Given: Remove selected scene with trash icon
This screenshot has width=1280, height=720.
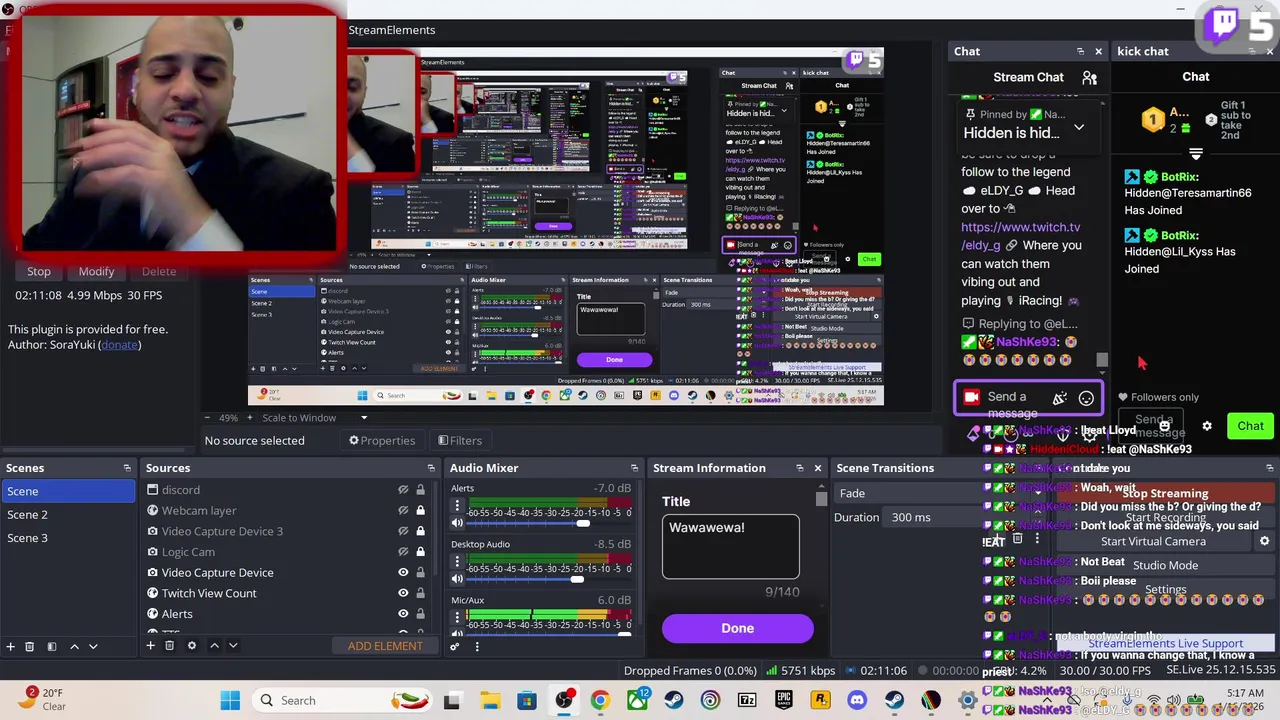Looking at the screenshot, I should [29, 646].
